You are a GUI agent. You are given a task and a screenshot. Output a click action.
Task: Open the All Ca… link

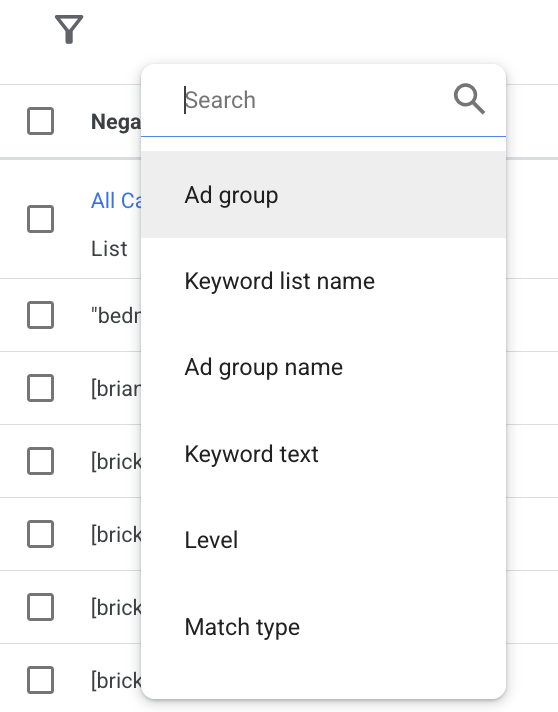(x=116, y=201)
